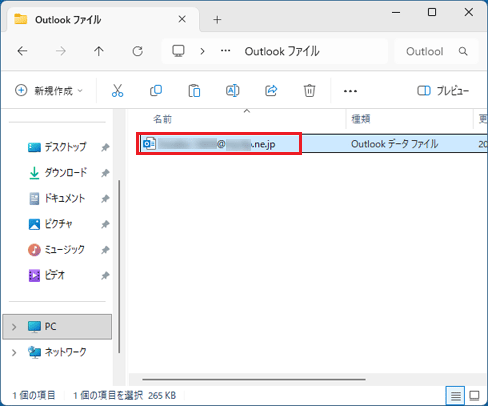This screenshot has height=406, width=488.
Task: Click pin icon next to ビデオ
Action: [105, 276]
